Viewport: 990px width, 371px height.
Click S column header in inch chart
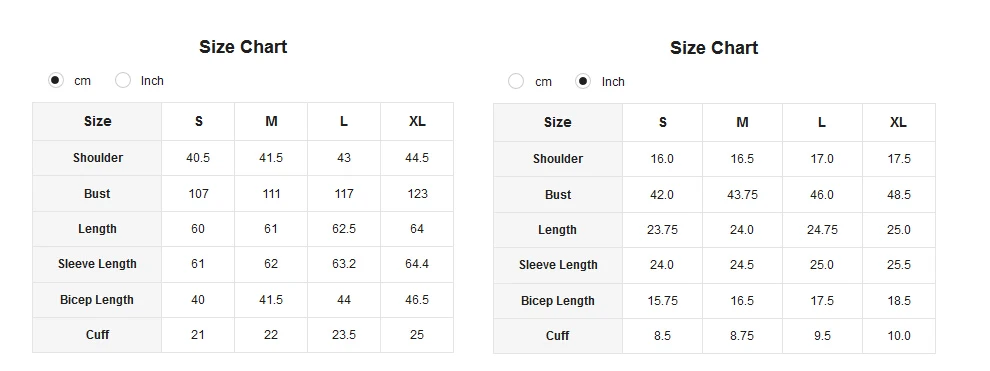pyautogui.click(x=662, y=122)
